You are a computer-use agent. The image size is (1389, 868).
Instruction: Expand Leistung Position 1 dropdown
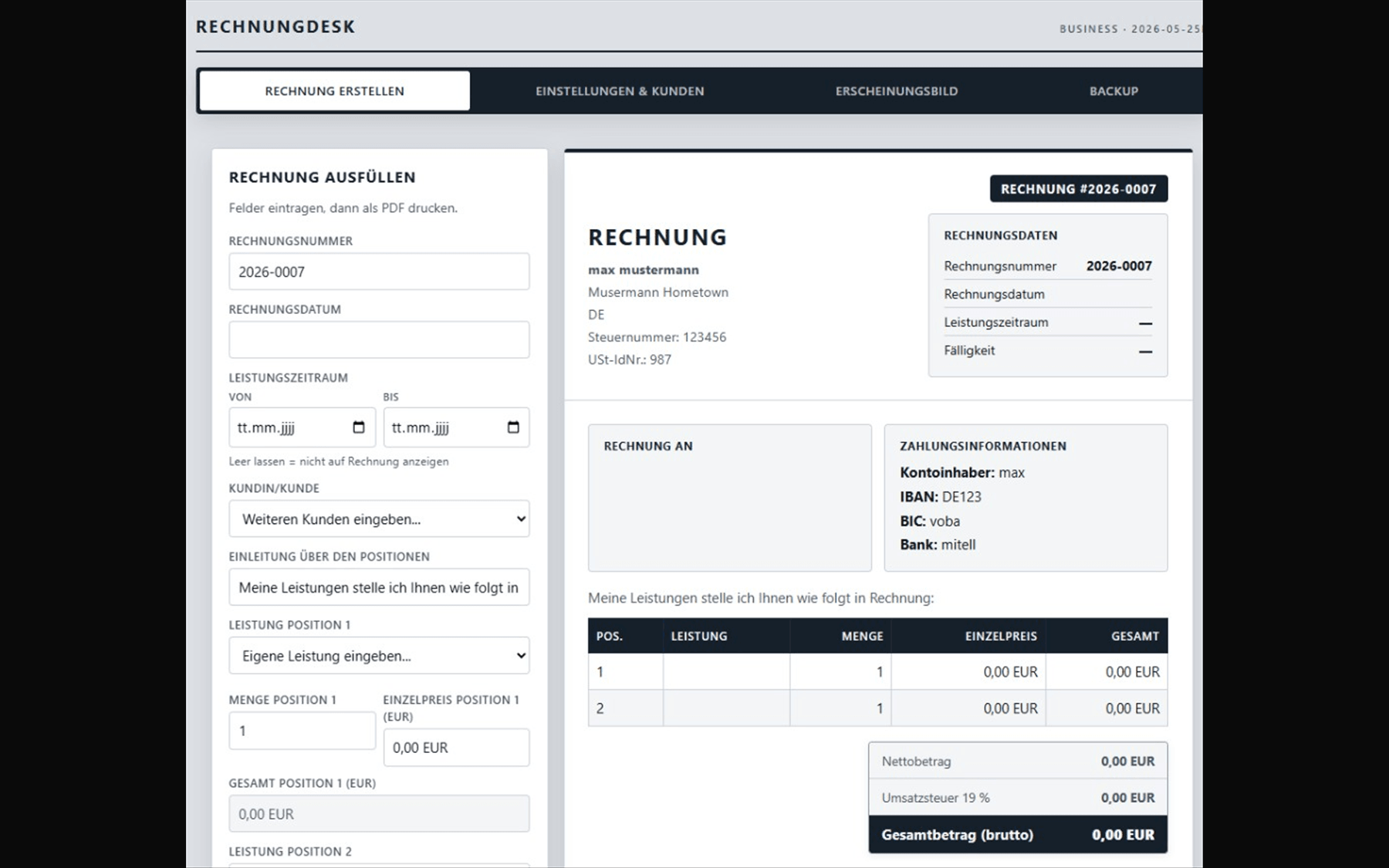pos(379,656)
